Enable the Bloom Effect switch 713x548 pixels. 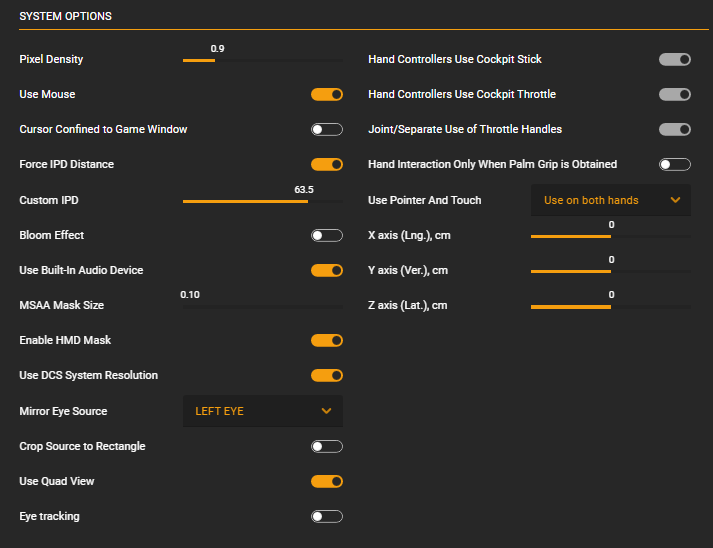click(326, 235)
